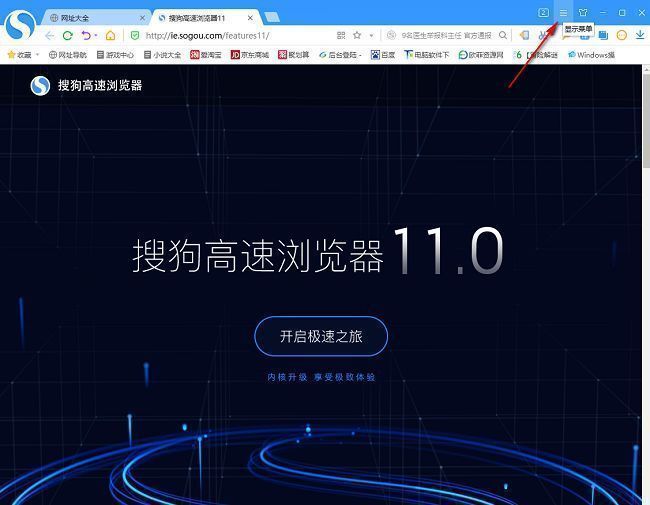Click the magnifying glass search icon
The width and height of the screenshot is (650, 505).
click(x=503, y=36)
